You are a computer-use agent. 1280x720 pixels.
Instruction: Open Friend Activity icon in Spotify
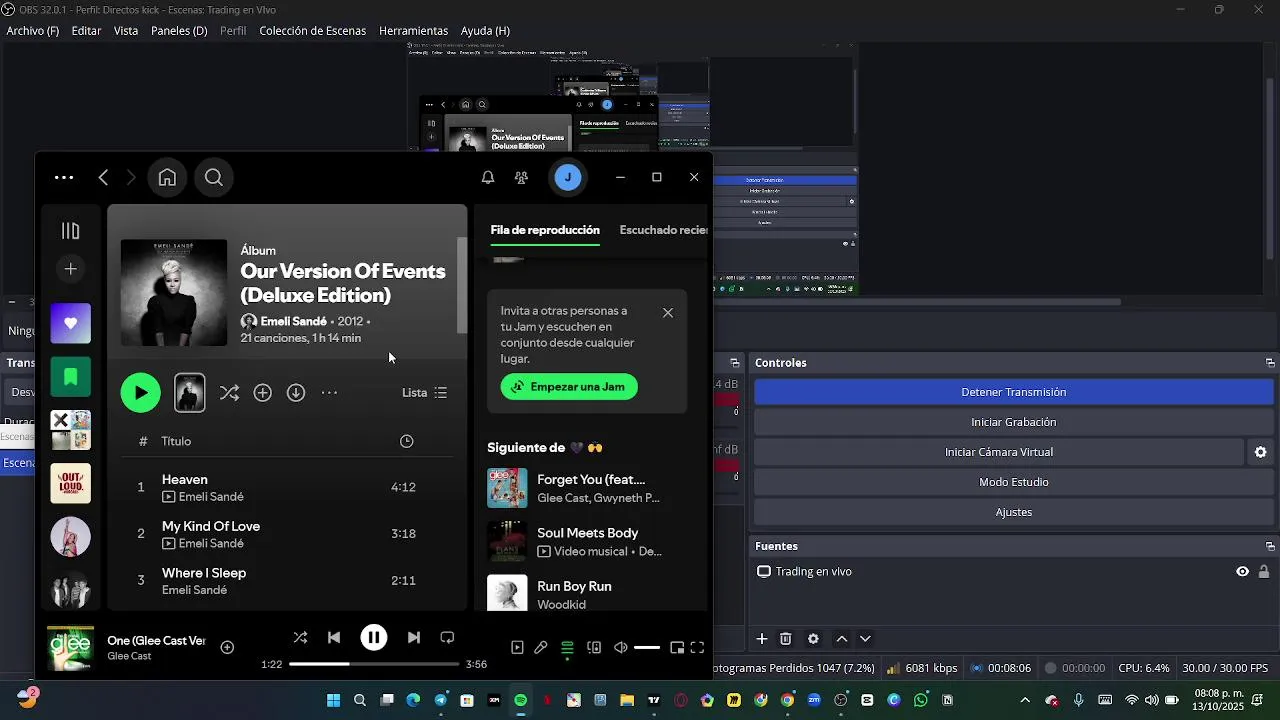coord(521,177)
